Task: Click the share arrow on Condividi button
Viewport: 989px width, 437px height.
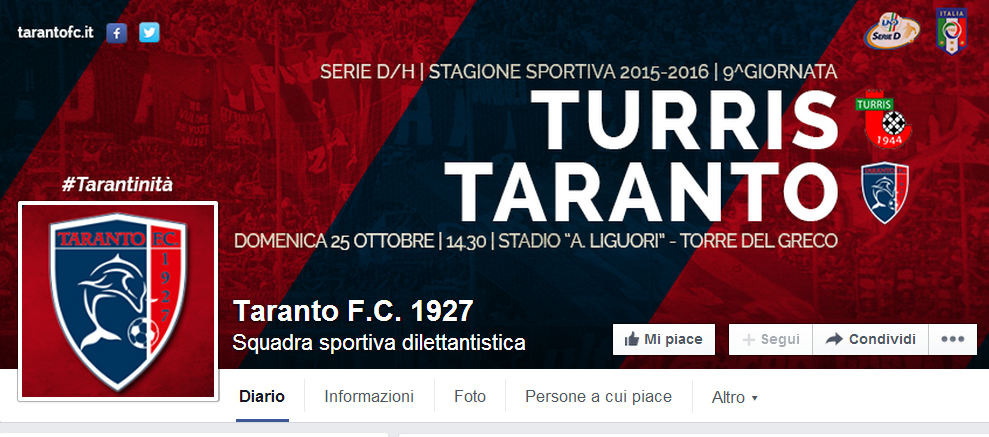Action: pos(834,339)
